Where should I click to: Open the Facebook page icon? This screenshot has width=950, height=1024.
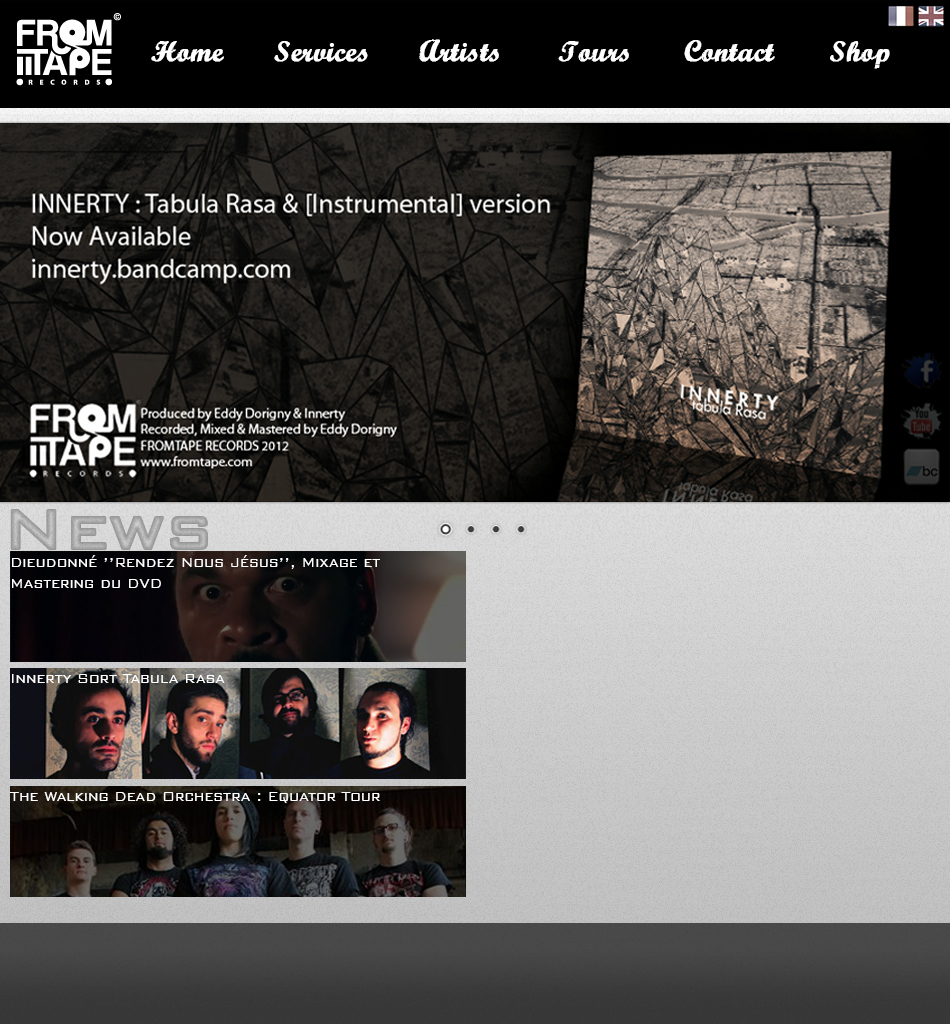pyautogui.click(x=922, y=372)
